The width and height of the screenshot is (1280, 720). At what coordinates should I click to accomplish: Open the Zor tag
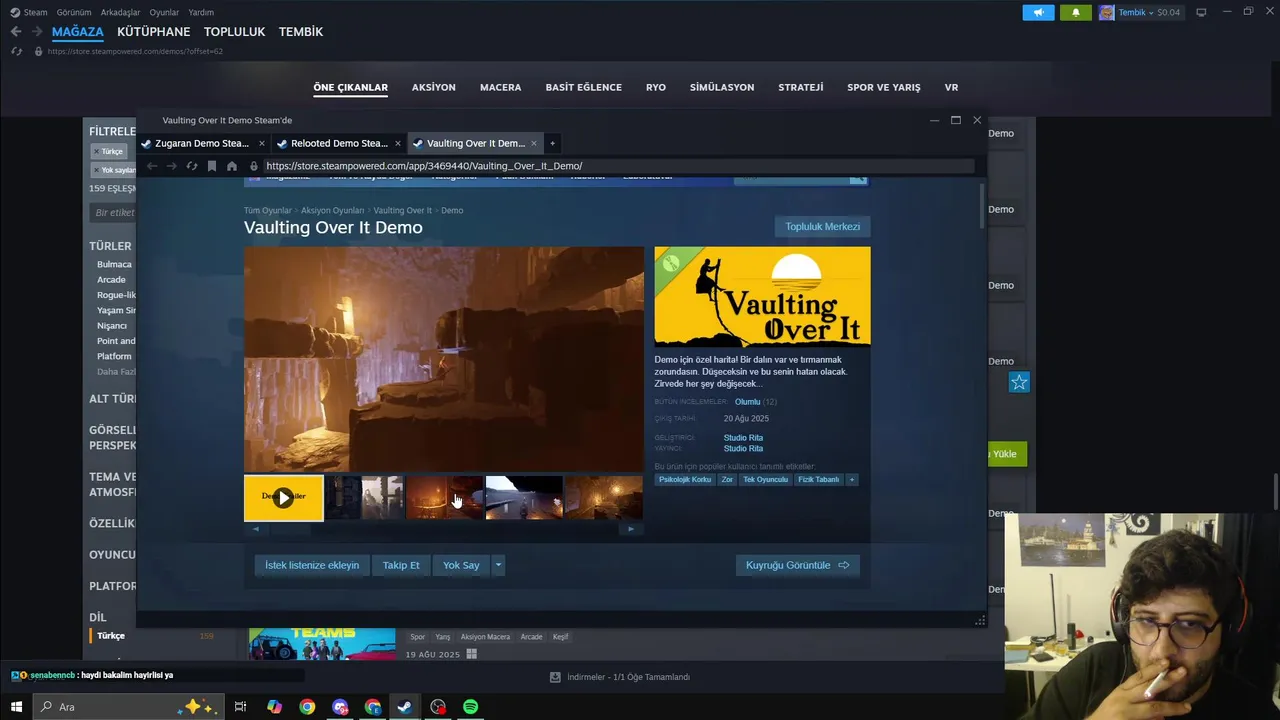pos(727,480)
